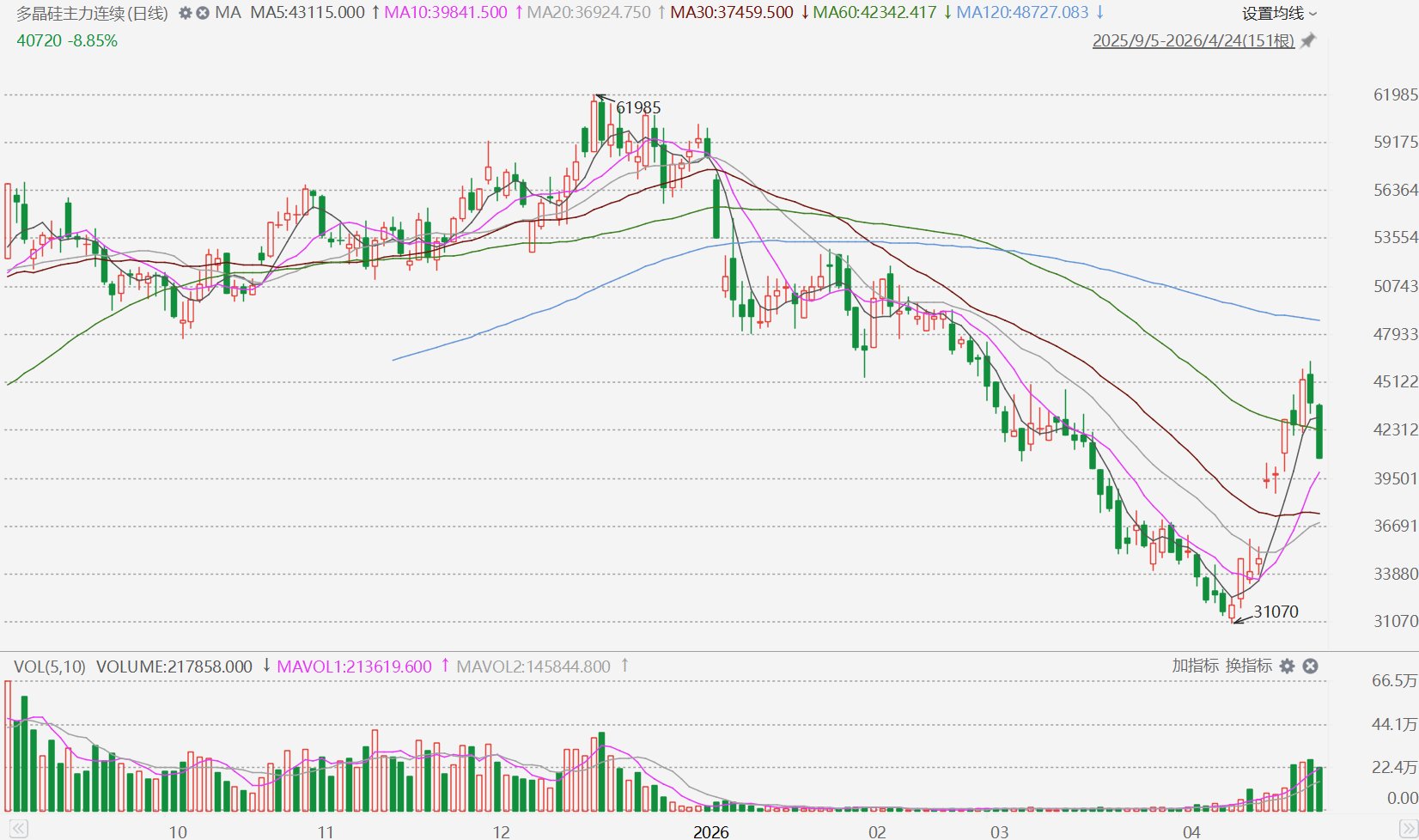This screenshot has height=840, width=1419.
Task: Click 加指标 to add indicator
Action: [x=1195, y=666]
